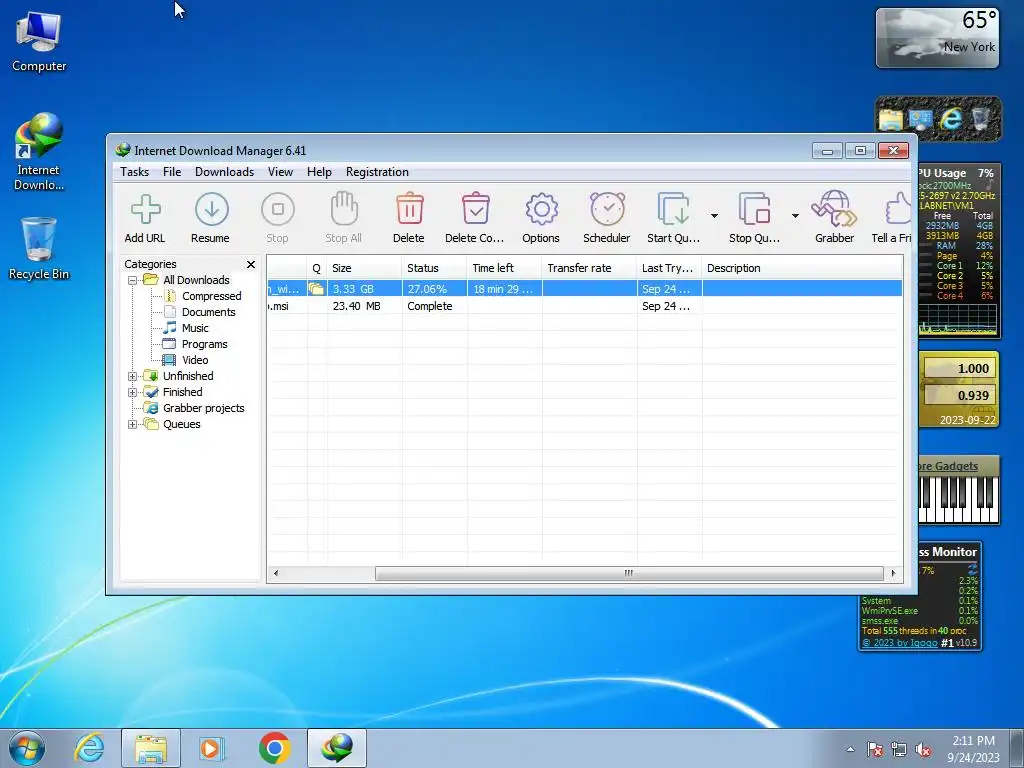Open IDM Options gear icon
Viewport: 1024px width, 768px height.
(x=541, y=217)
